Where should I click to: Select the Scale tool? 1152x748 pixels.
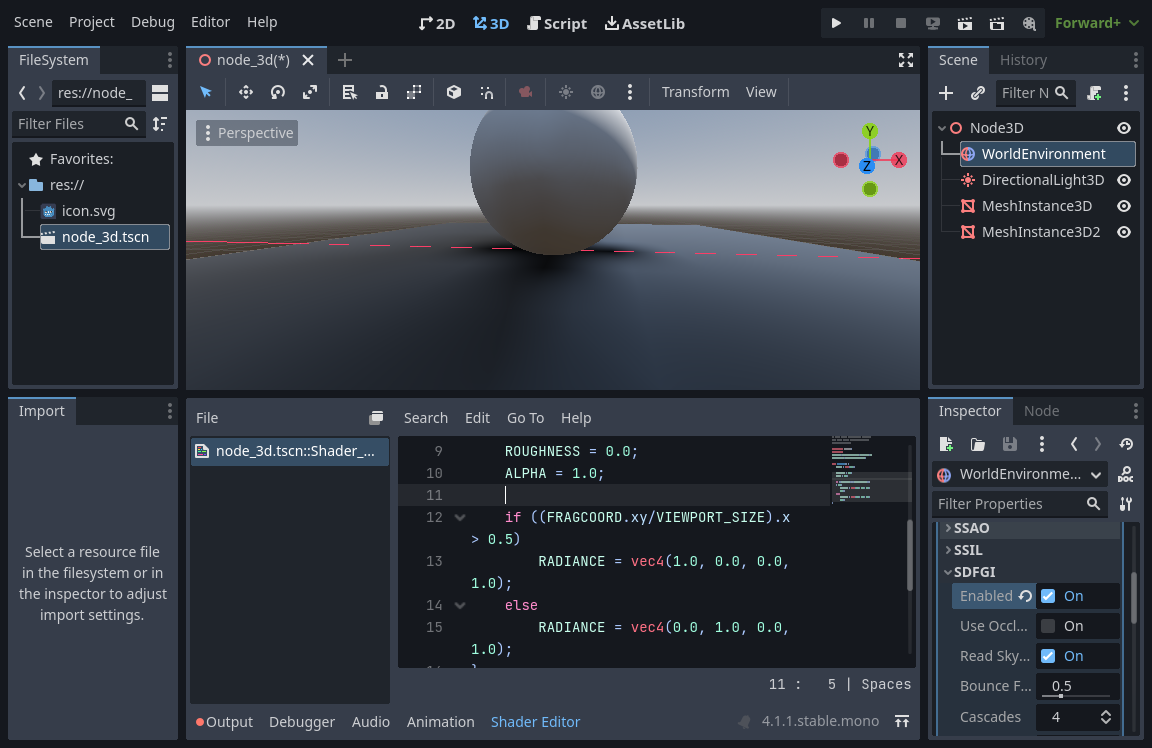tap(311, 92)
